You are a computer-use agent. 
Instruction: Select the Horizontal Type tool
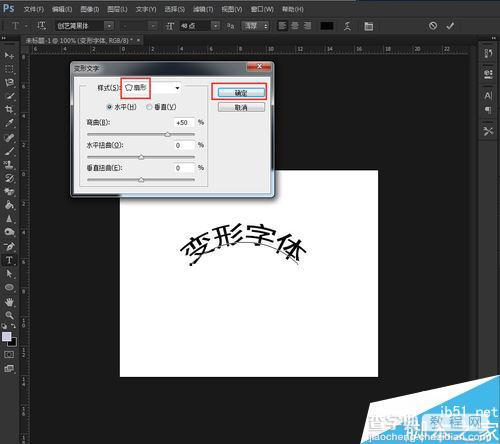tap(9, 260)
